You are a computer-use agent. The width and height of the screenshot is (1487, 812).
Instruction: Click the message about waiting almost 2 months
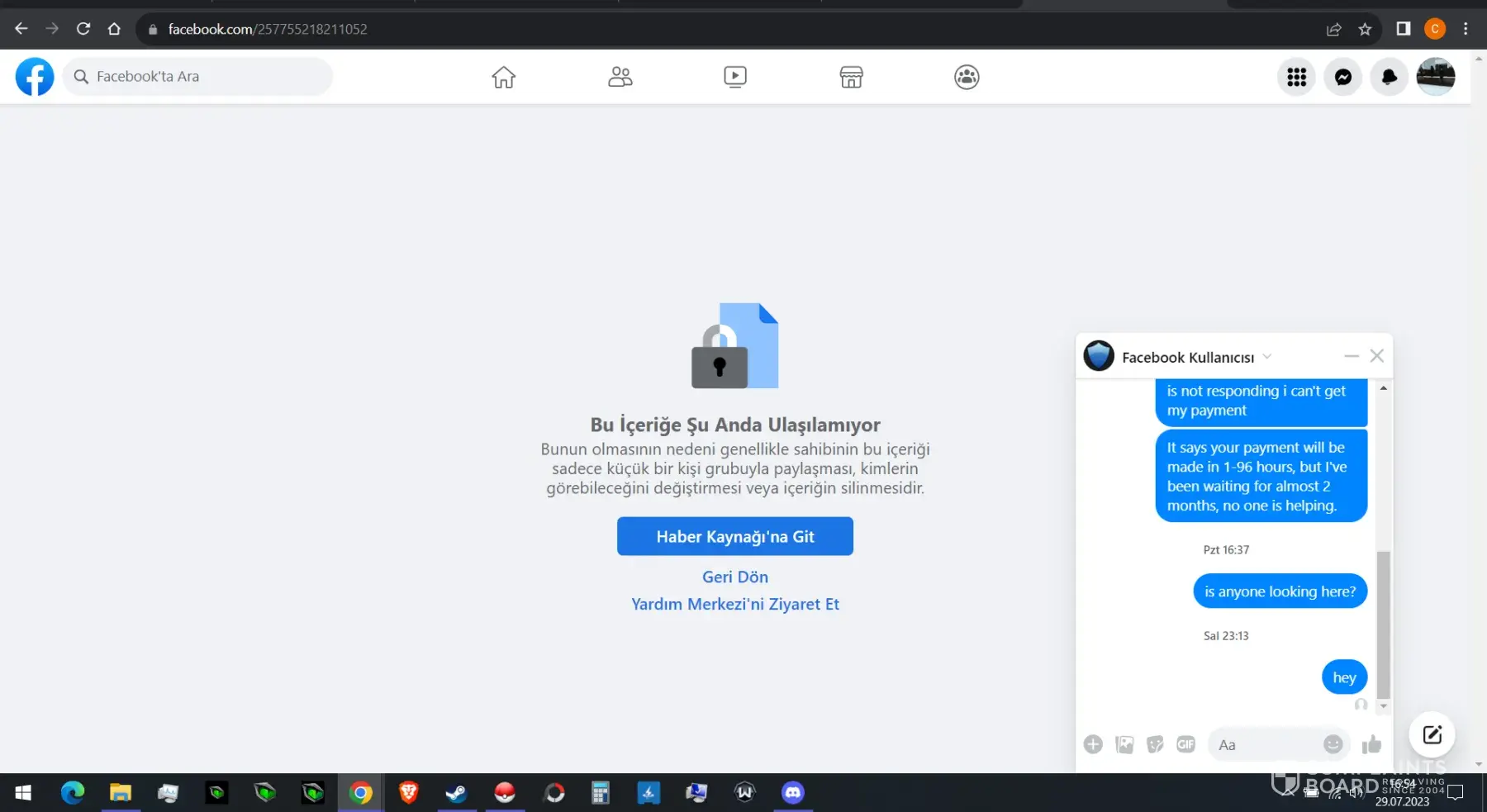(1261, 476)
